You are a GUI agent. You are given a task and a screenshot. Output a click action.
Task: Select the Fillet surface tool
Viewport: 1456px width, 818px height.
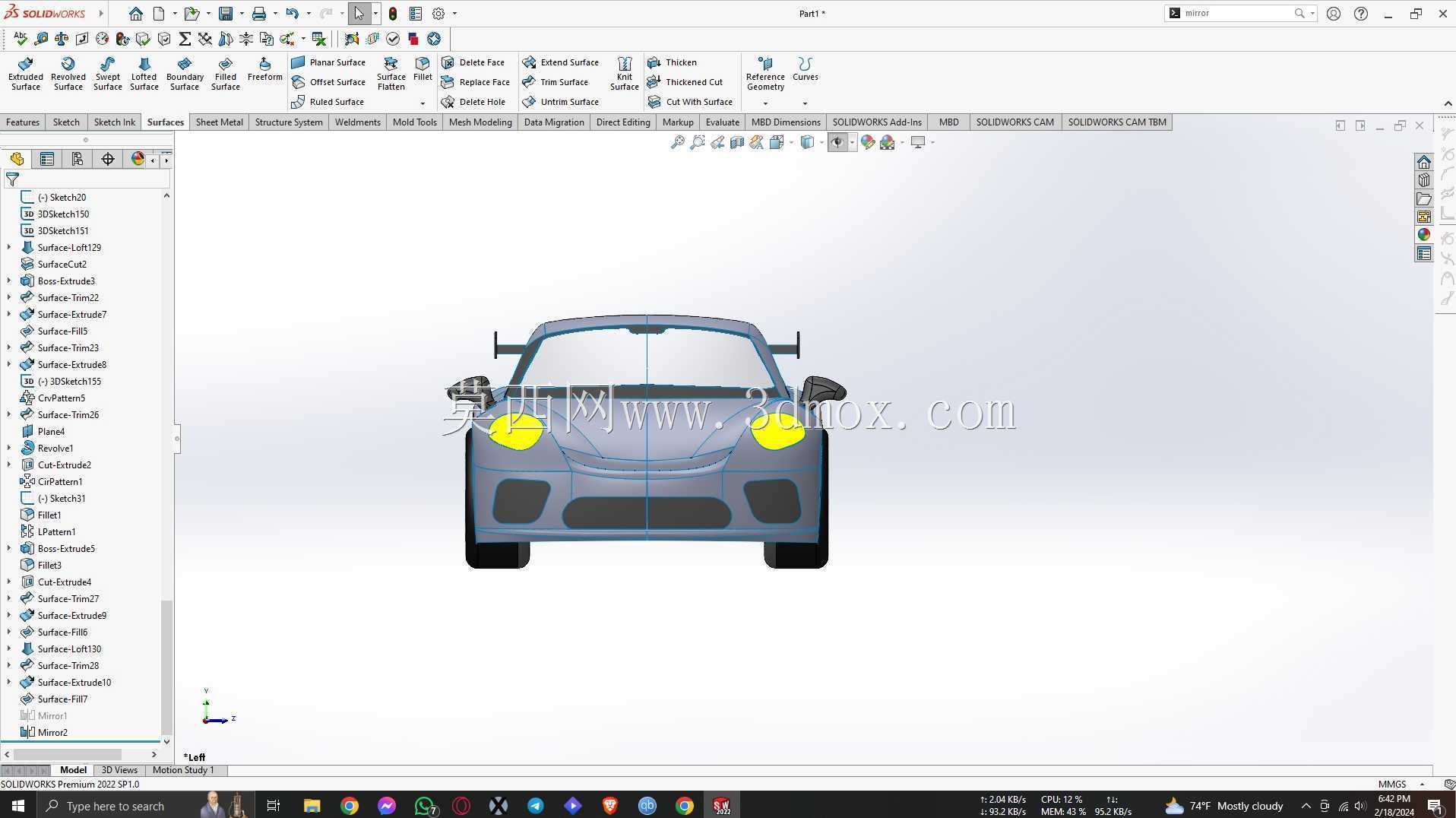(x=423, y=69)
